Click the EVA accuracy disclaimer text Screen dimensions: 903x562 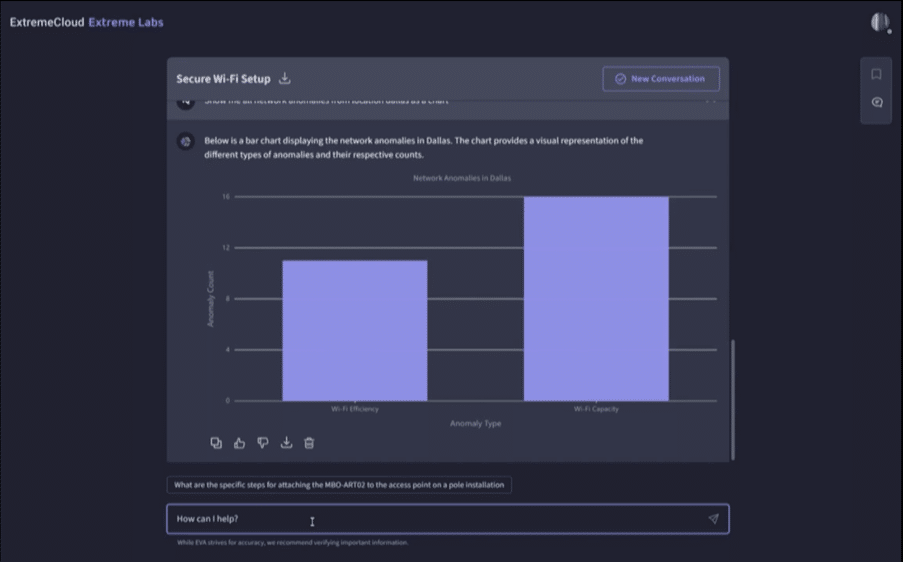[293, 542]
